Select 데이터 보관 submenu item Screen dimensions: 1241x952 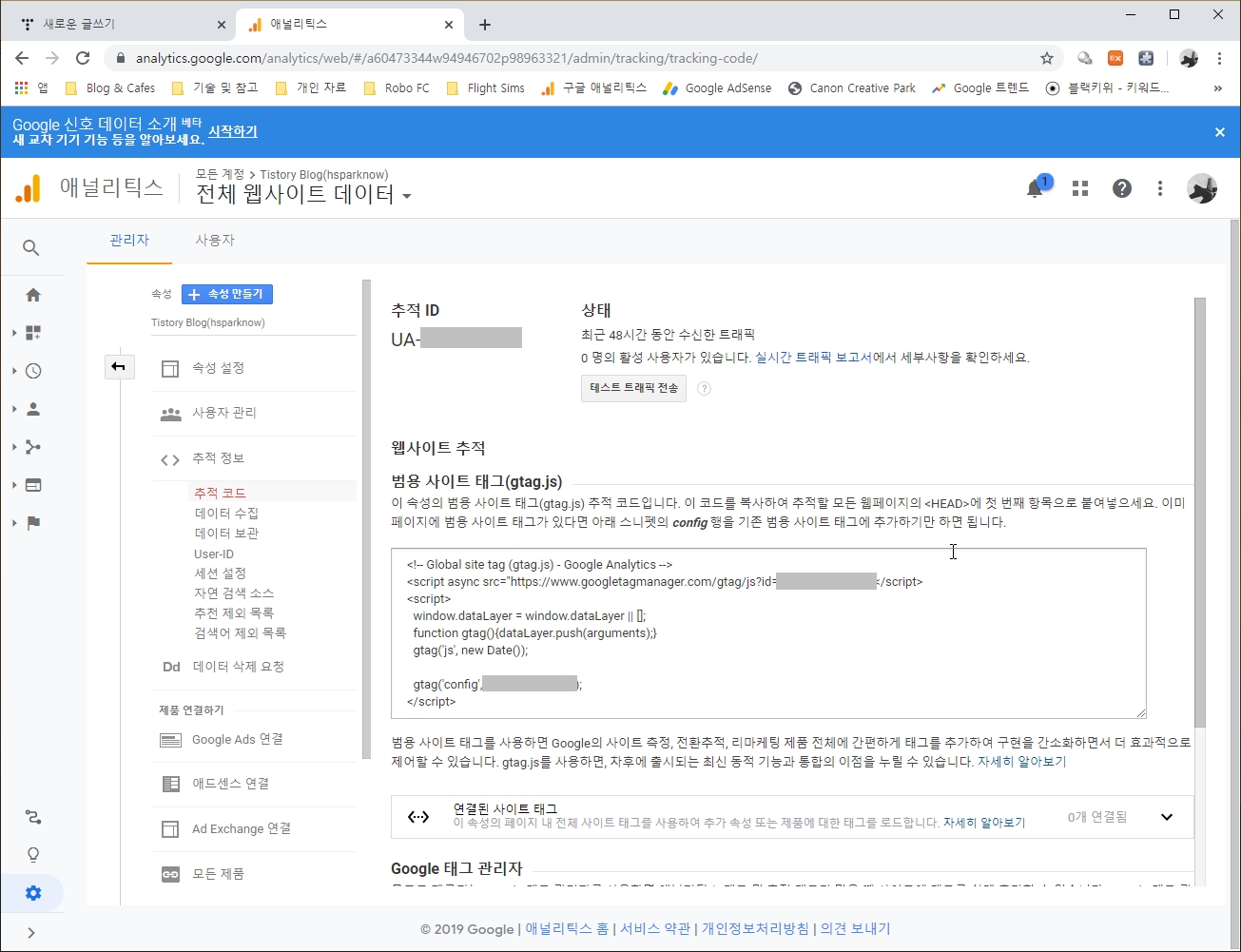click(x=226, y=533)
